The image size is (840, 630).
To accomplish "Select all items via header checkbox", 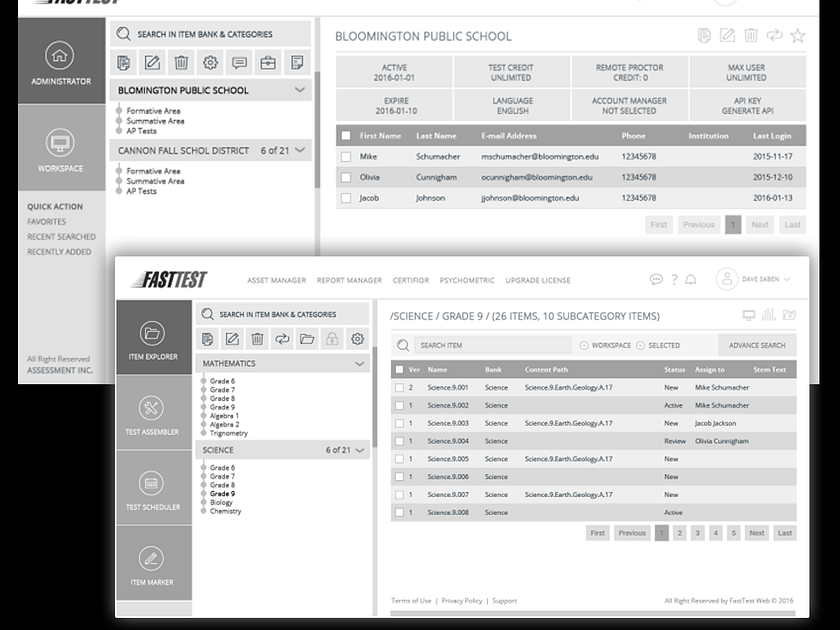I will click(x=398, y=369).
